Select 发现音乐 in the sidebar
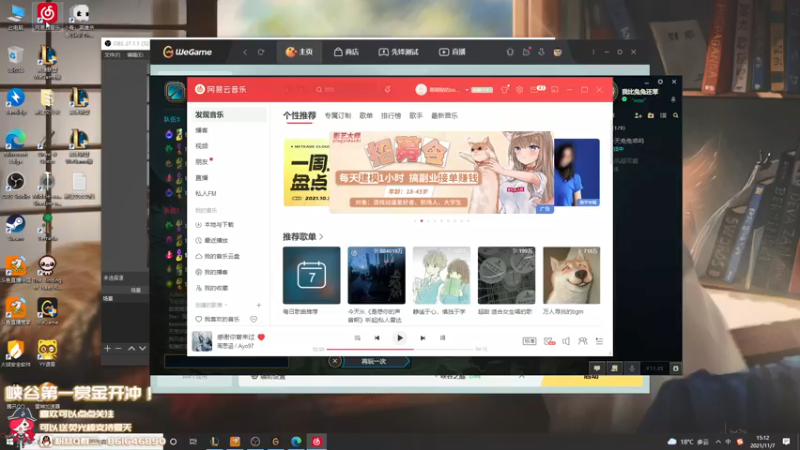The height and width of the screenshot is (450, 800). point(229,115)
